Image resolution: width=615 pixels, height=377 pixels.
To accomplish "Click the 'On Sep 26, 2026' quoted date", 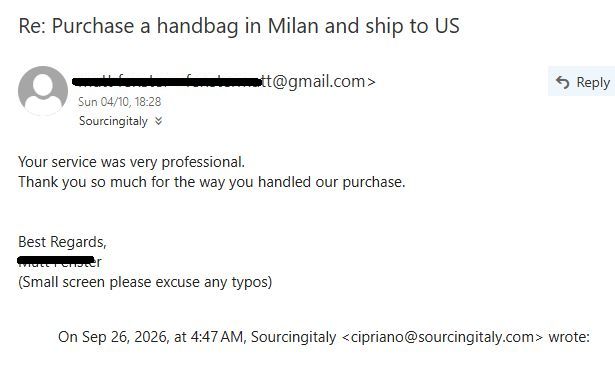I will click(113, 337).
